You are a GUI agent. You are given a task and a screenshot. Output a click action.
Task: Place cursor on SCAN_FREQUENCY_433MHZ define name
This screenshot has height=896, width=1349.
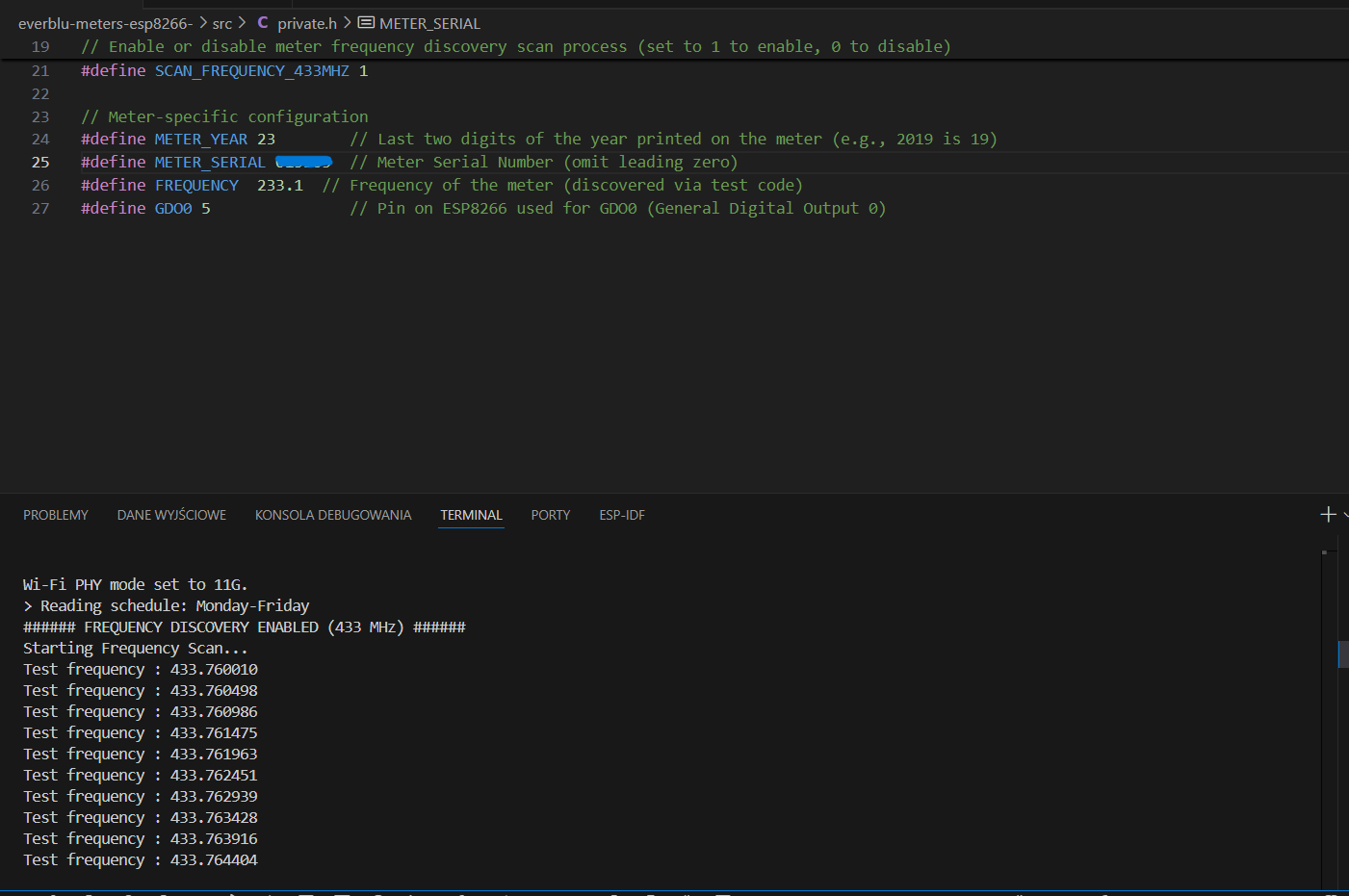(251, 70)
